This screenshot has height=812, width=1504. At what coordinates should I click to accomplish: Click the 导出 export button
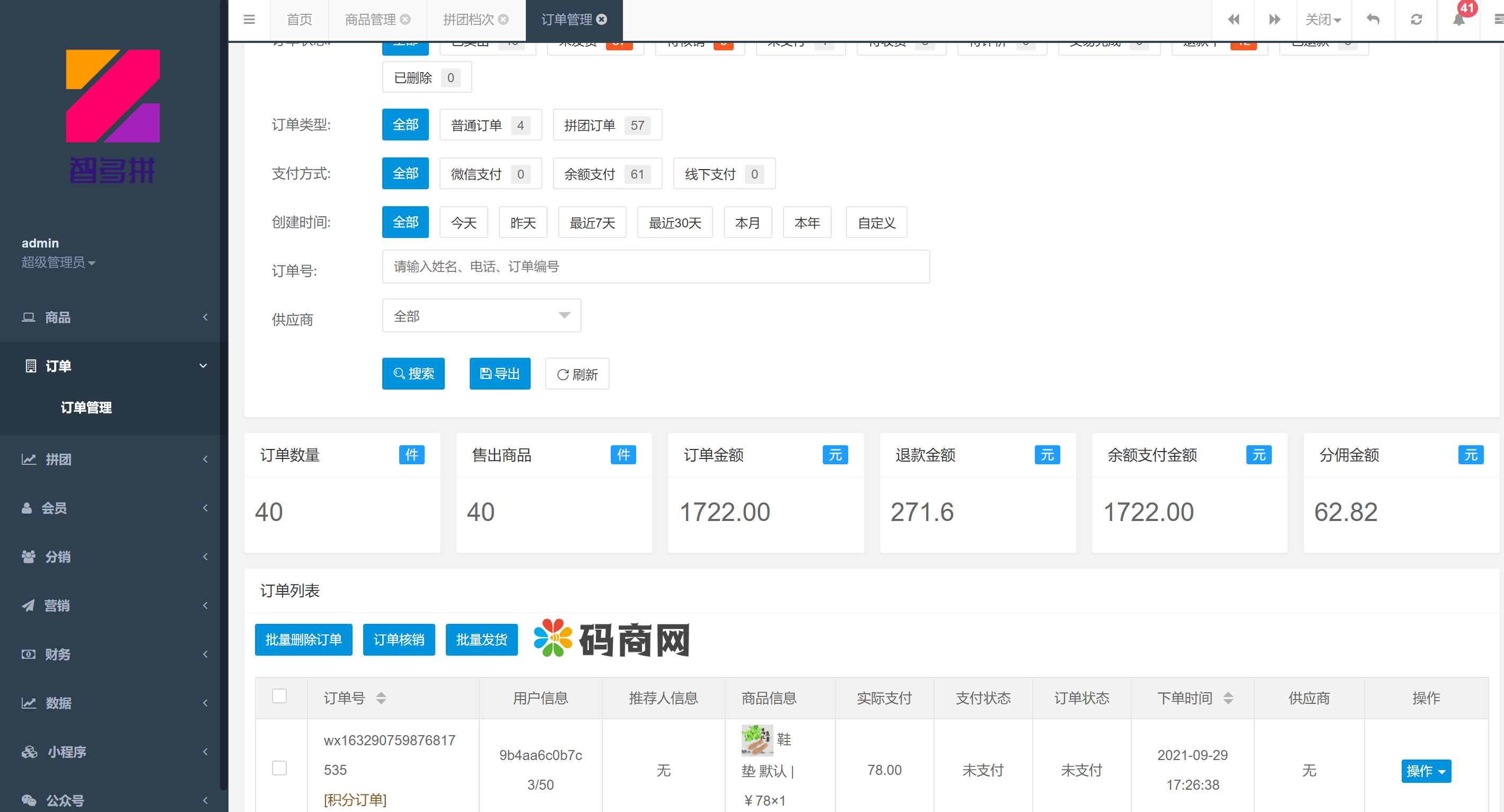coord(499,374)
